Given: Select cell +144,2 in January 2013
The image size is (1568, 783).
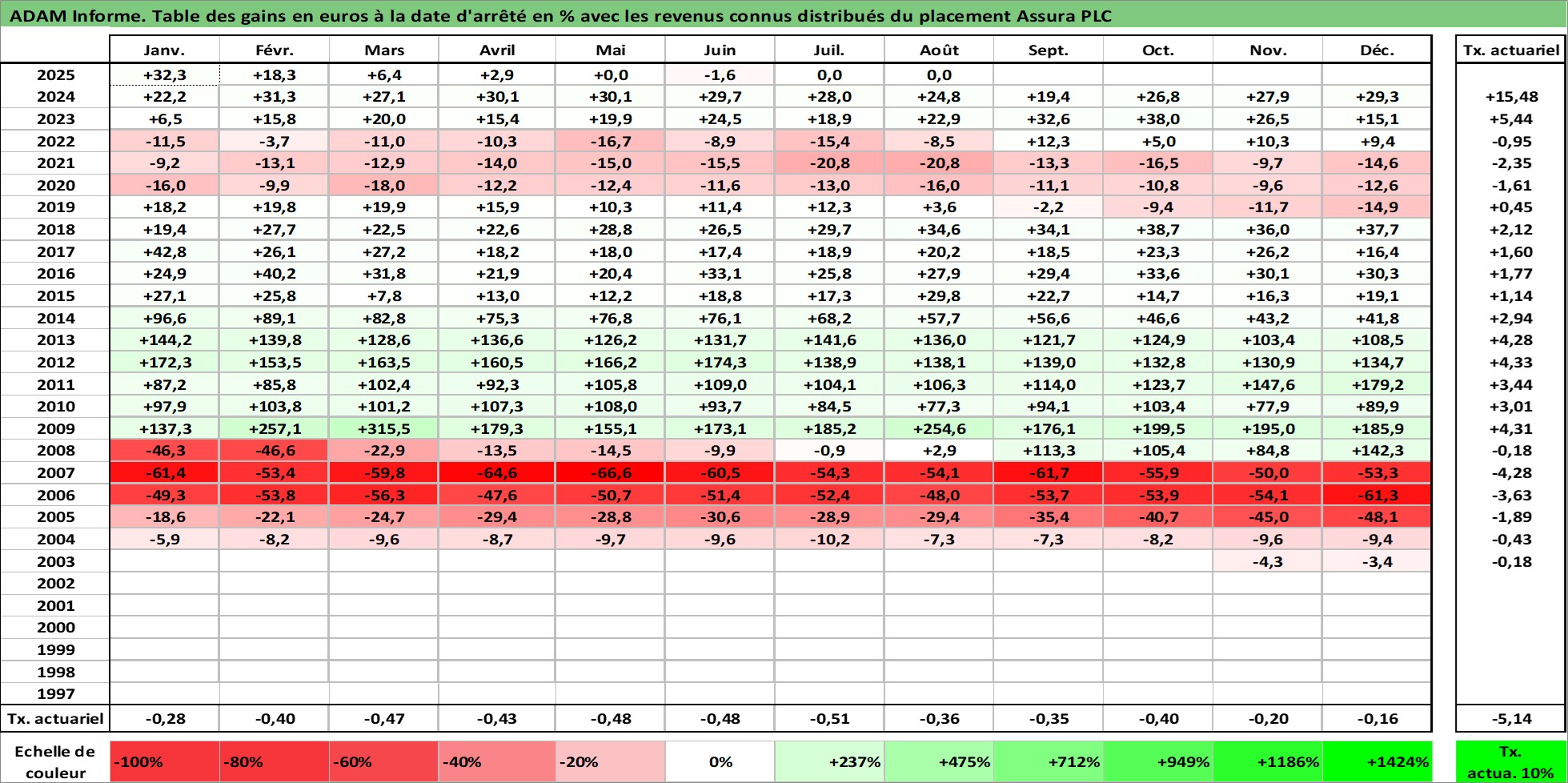Looking at the screenshot, I should point(164,339).
